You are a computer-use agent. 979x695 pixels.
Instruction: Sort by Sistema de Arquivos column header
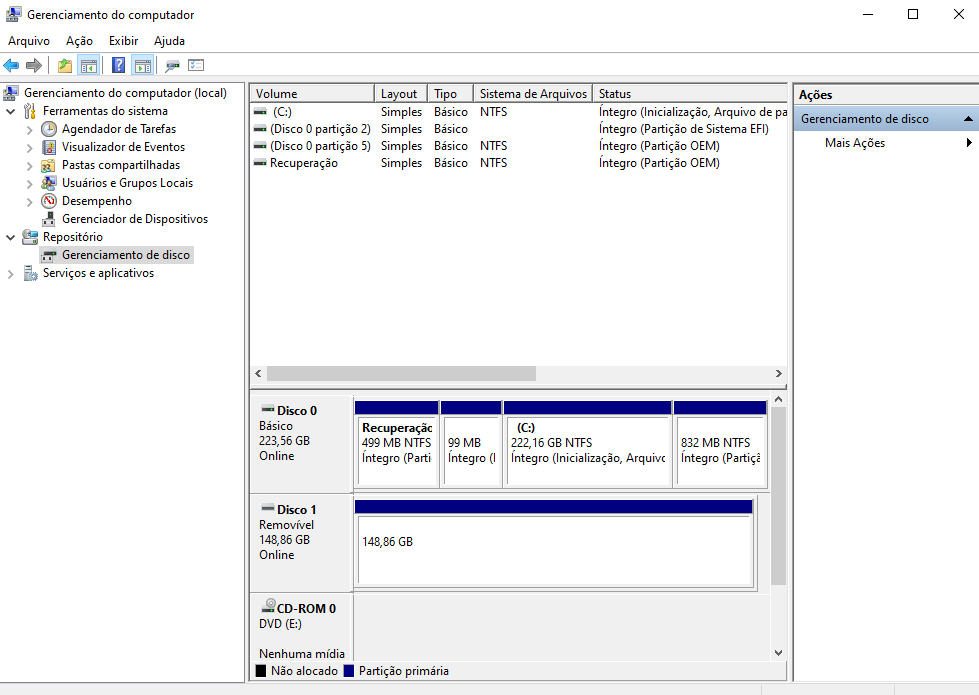(x=532, y=93)
